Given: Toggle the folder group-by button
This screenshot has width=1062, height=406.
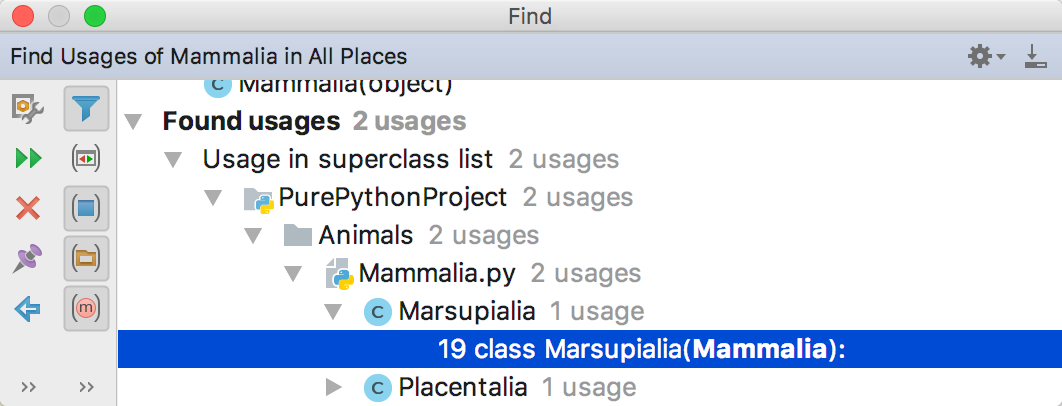Looking at the screenshot, I should [86, 259].
